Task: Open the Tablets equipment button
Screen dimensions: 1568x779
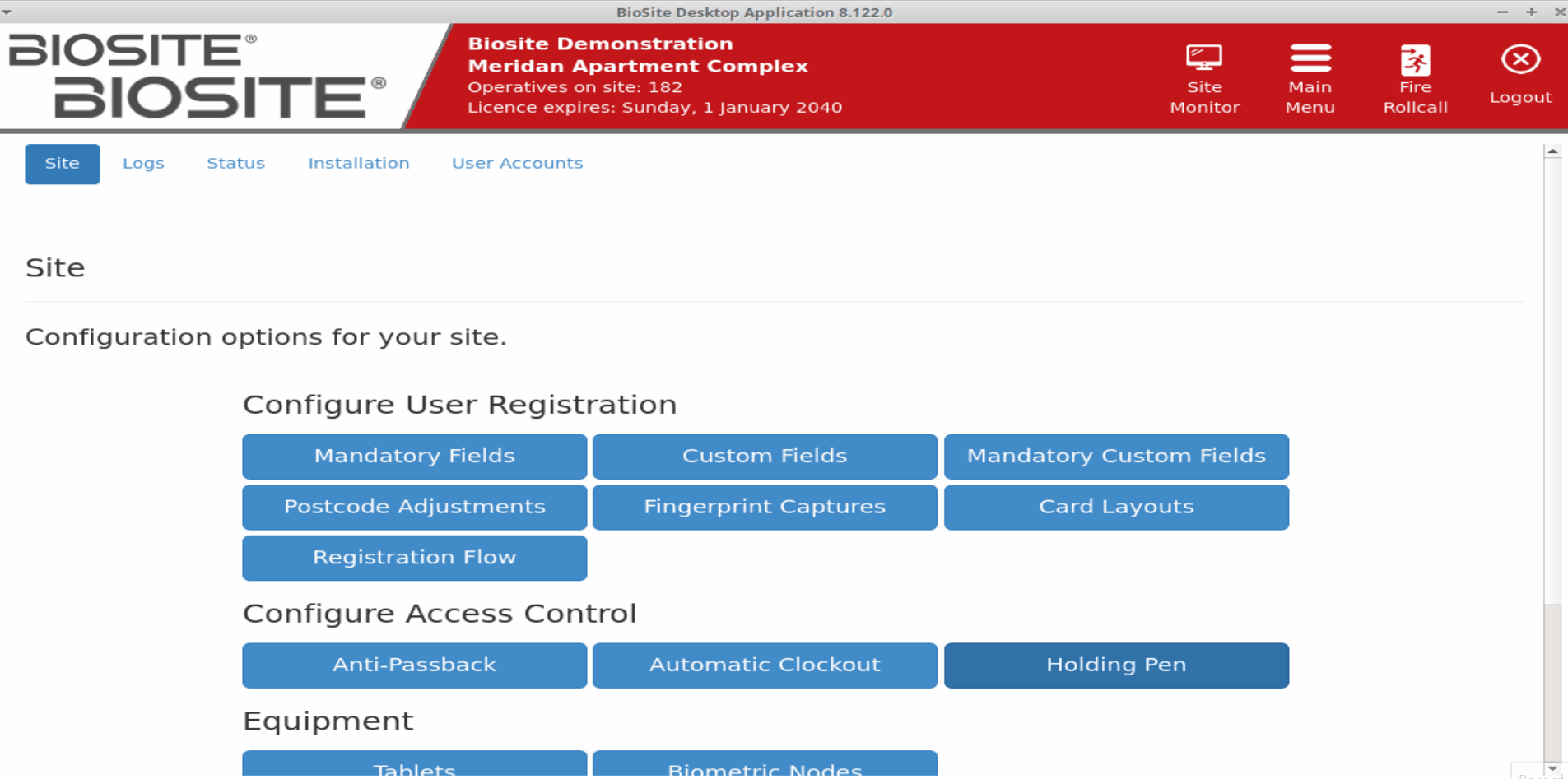Action: click(x=415, y=764)
